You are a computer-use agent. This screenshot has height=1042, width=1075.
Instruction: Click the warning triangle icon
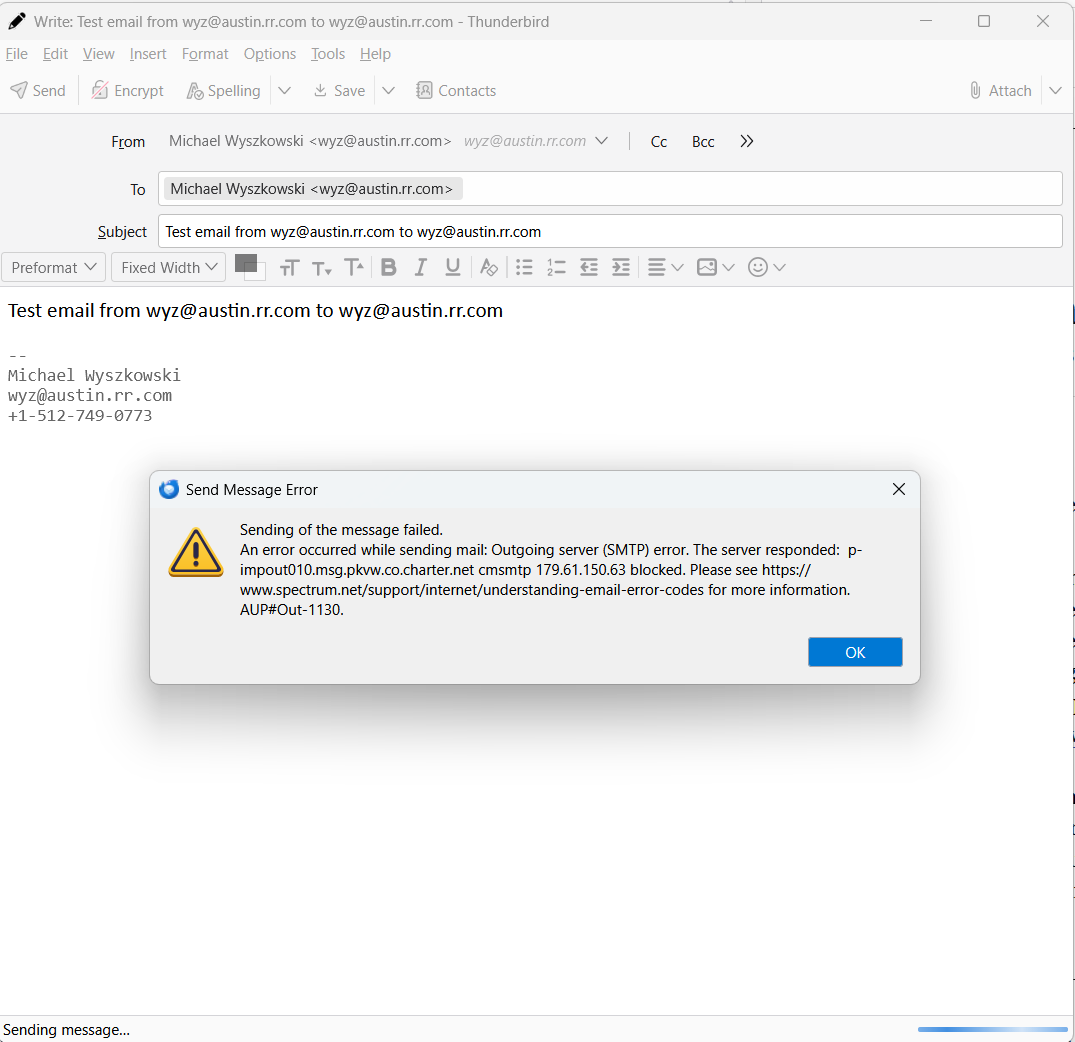(x=196, y=553)
